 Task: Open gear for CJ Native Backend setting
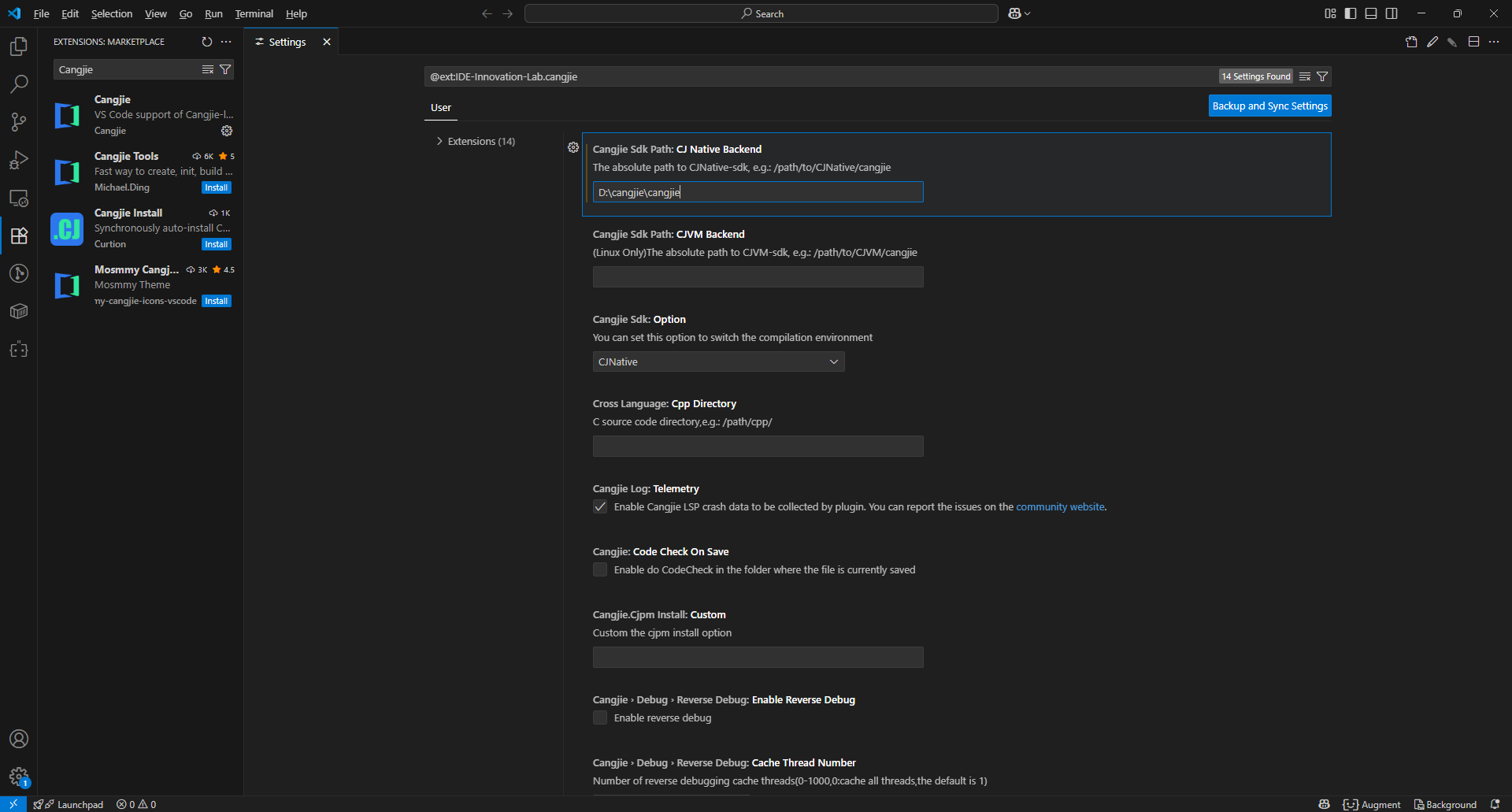573,147
